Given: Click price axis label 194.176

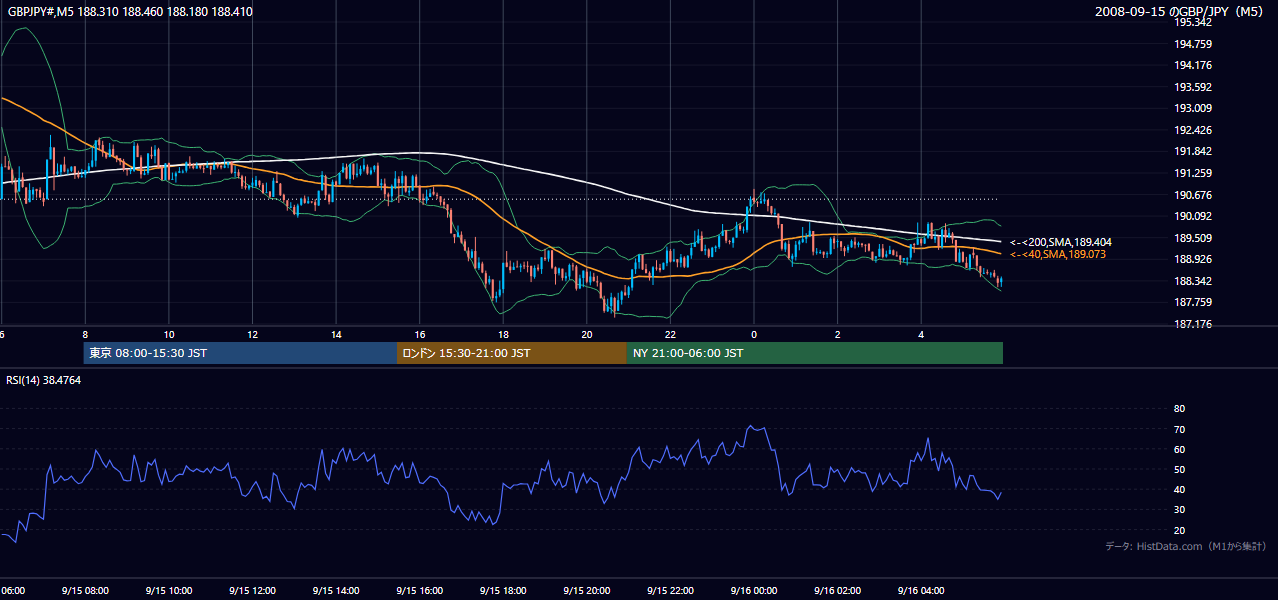Looking at the screenshot, I should [x=1193, y=66].
